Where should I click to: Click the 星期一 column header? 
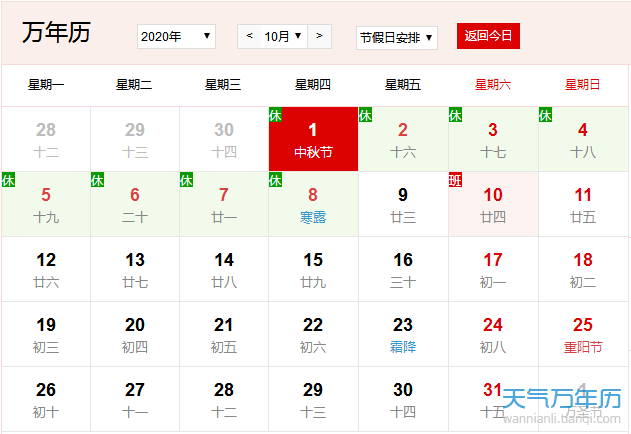tap(46, 85)
